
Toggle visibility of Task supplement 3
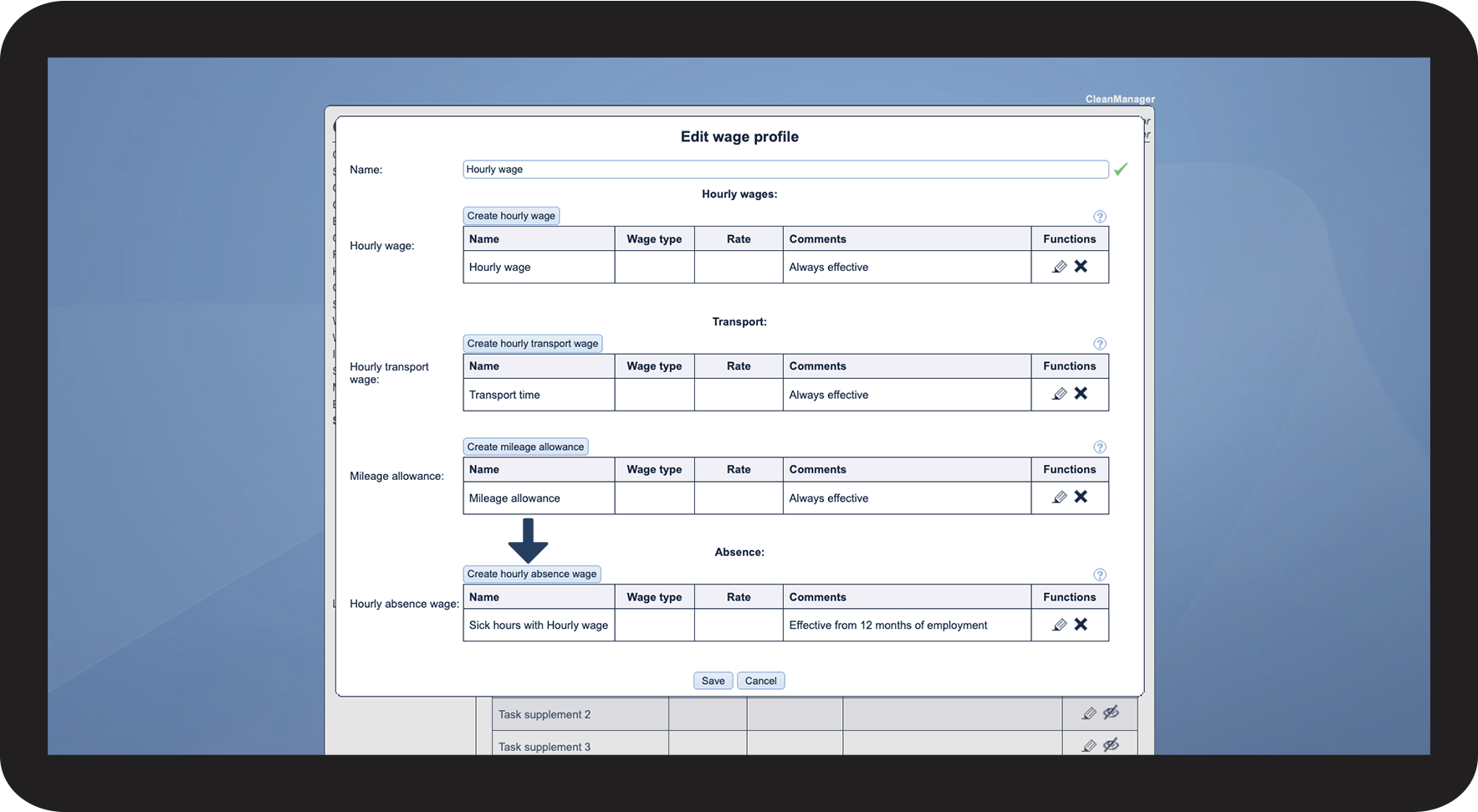pos(1111,744)
